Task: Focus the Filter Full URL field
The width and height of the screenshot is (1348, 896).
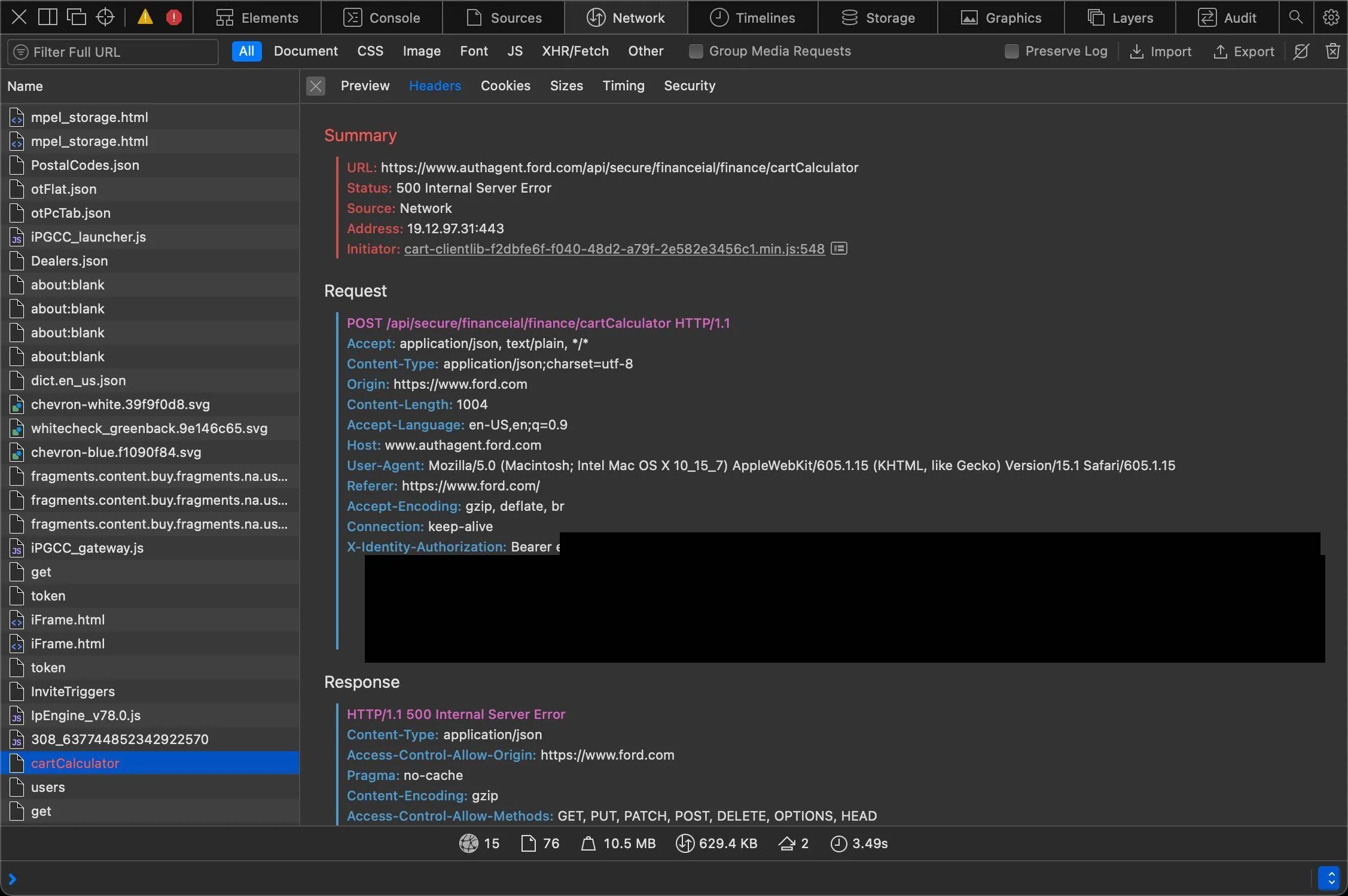Action: [x=113, y=52]
